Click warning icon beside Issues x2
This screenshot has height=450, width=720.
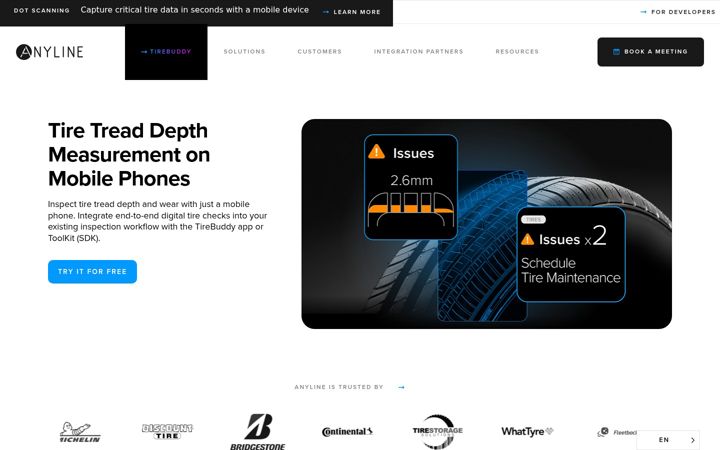tap(528, 239)
